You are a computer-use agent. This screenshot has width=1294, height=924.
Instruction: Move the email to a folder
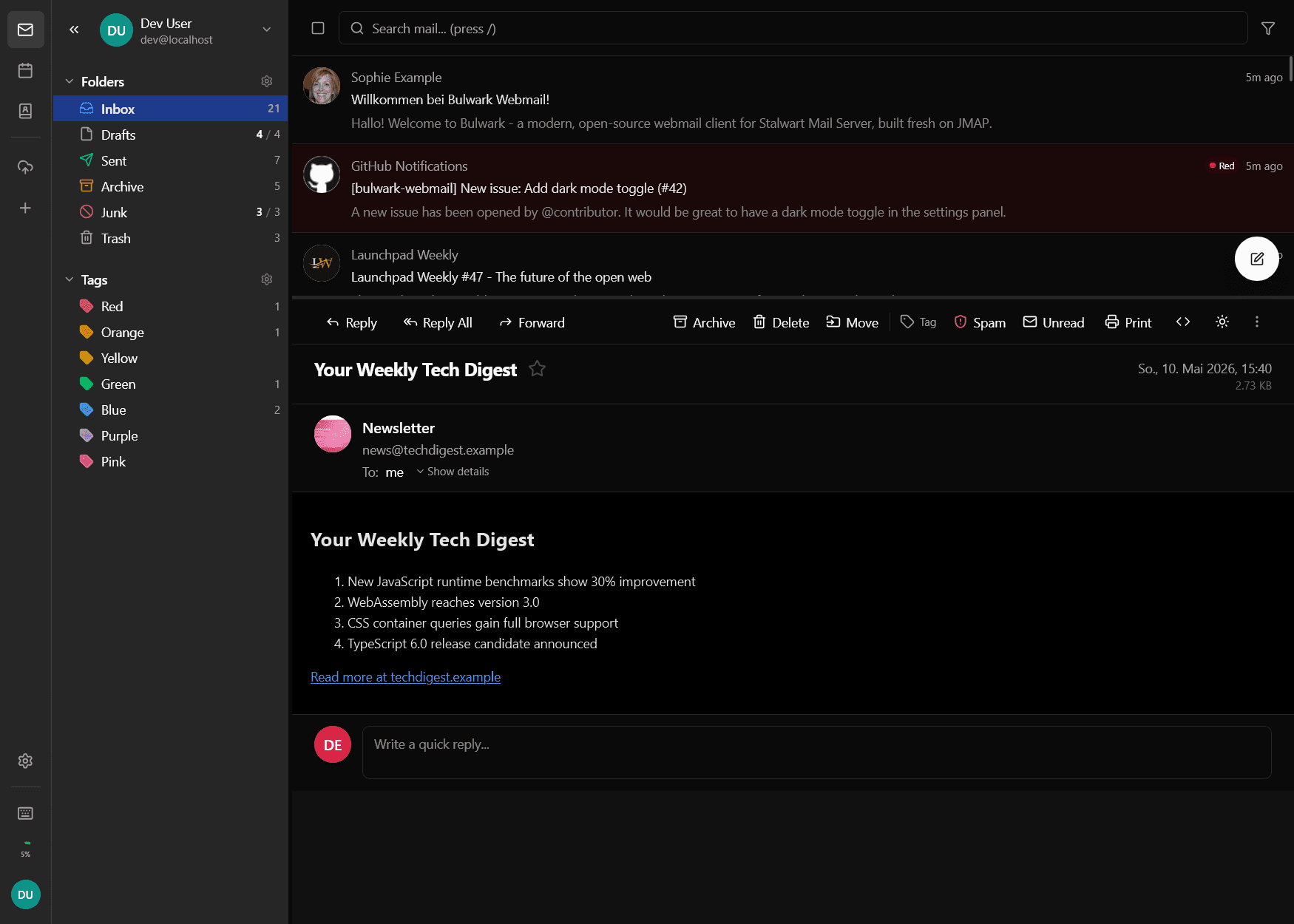(853, 322)
